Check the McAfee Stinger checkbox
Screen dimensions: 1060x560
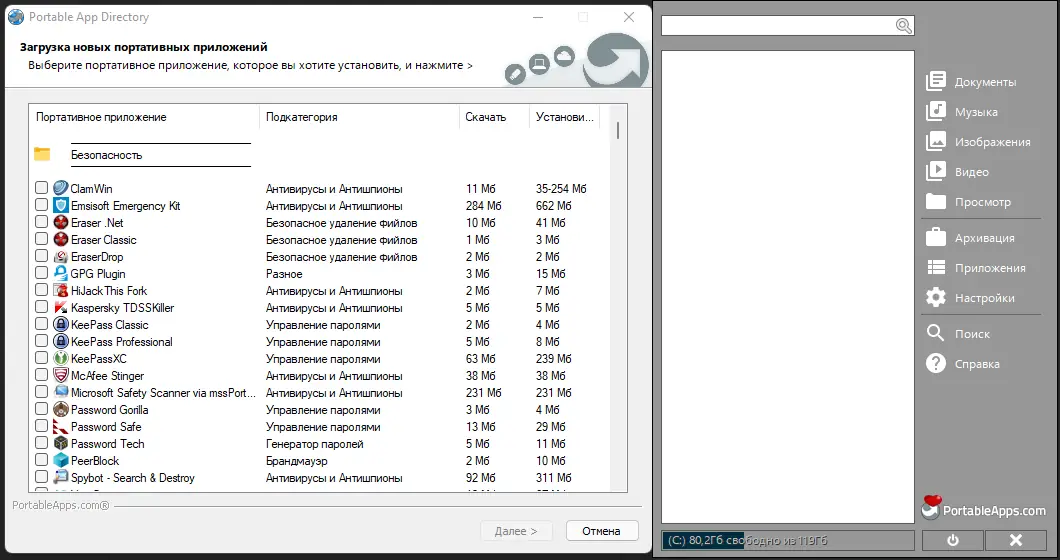point(41,374)
